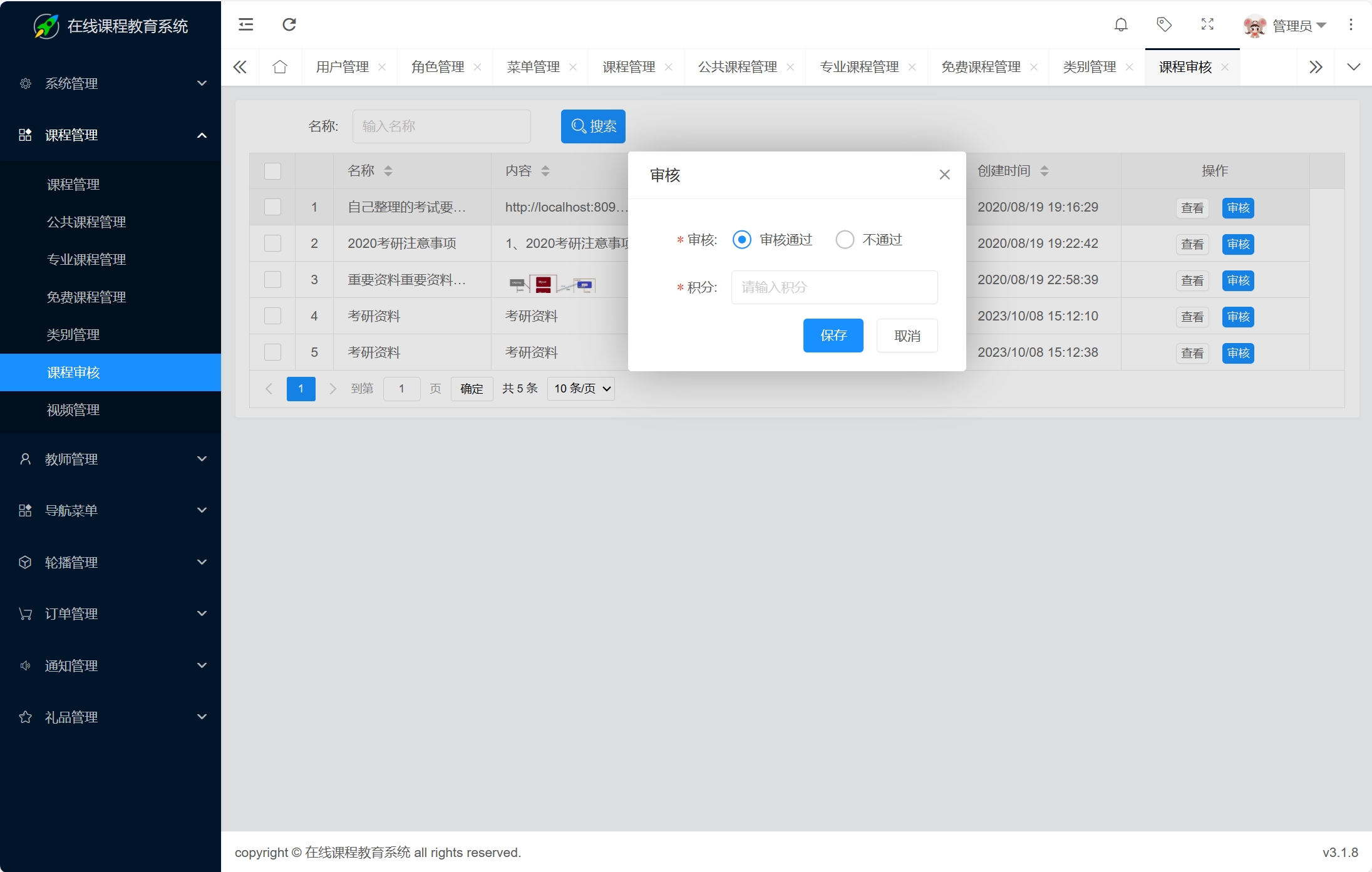Image resolution: width=1372 pixels, height=872 pixels.
Task: Open 视频管理 in the sidebar
Action: coord(73,410)
